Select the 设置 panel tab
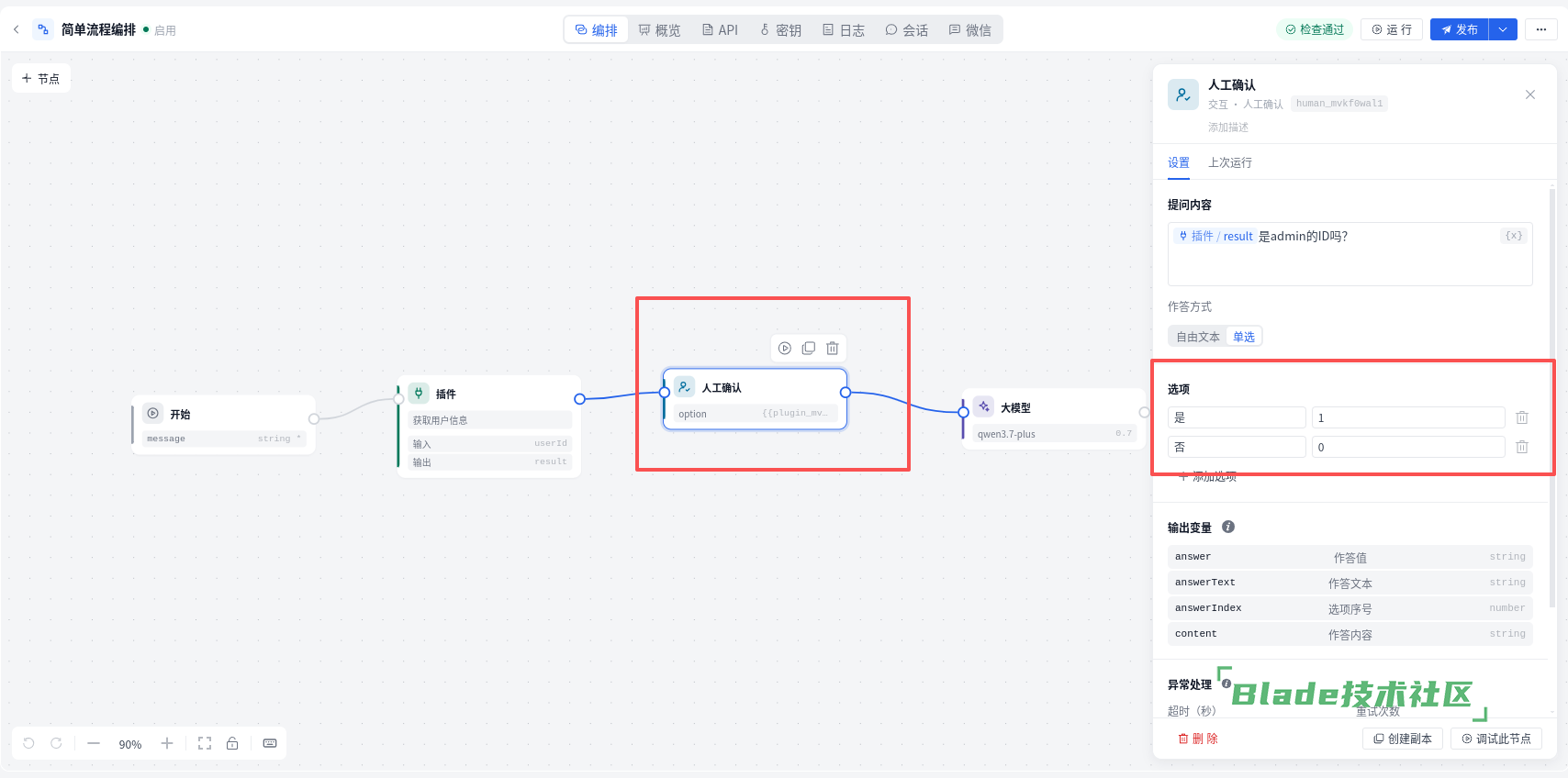Image resolution: width=1568 pixels, height=778 pixels. [1179, 162]
